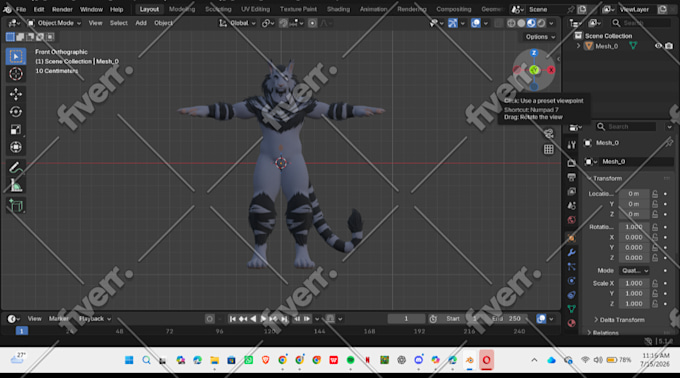Switch to rendered shading
This screenshot has height=378, width=680.
pyautogui.click(x=541, y=23)
